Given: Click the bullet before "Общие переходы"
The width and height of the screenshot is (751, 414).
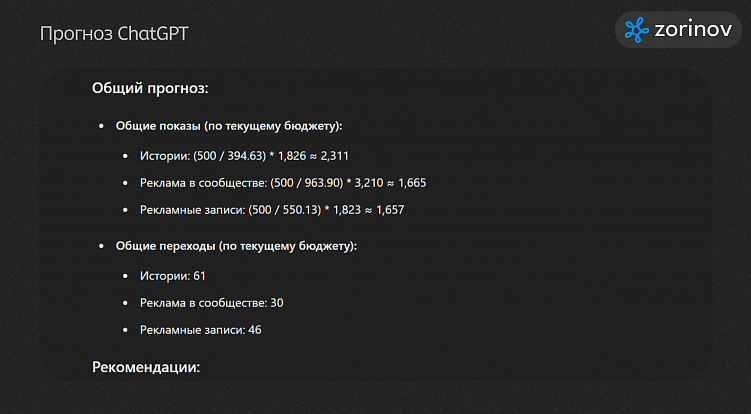Looking at the screenshot, I should coord(101,246).
